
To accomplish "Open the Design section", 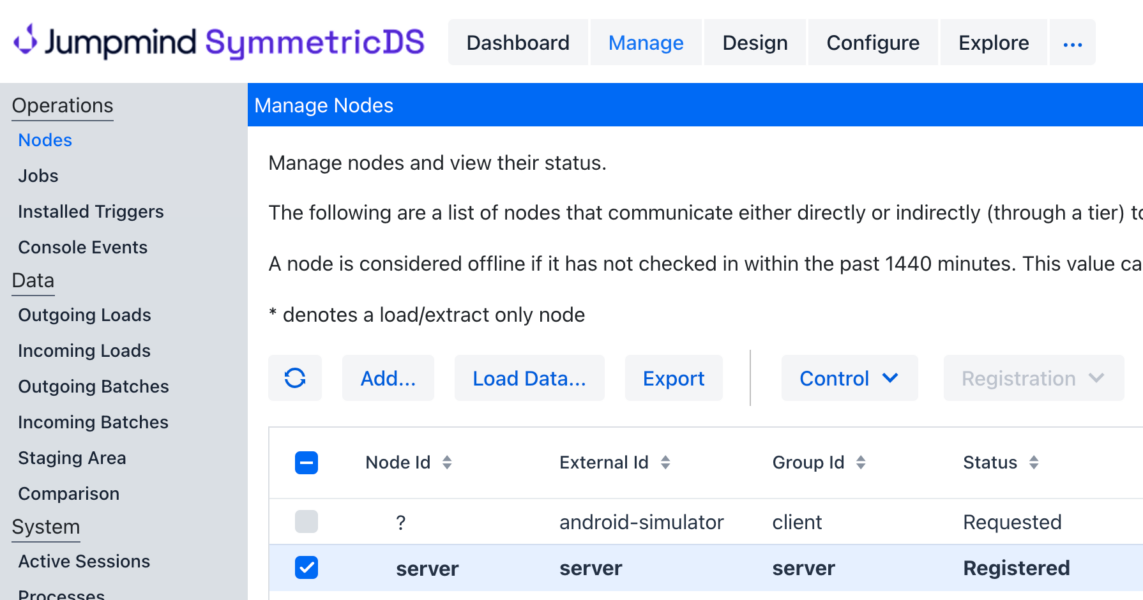I will tap(754, 42).
